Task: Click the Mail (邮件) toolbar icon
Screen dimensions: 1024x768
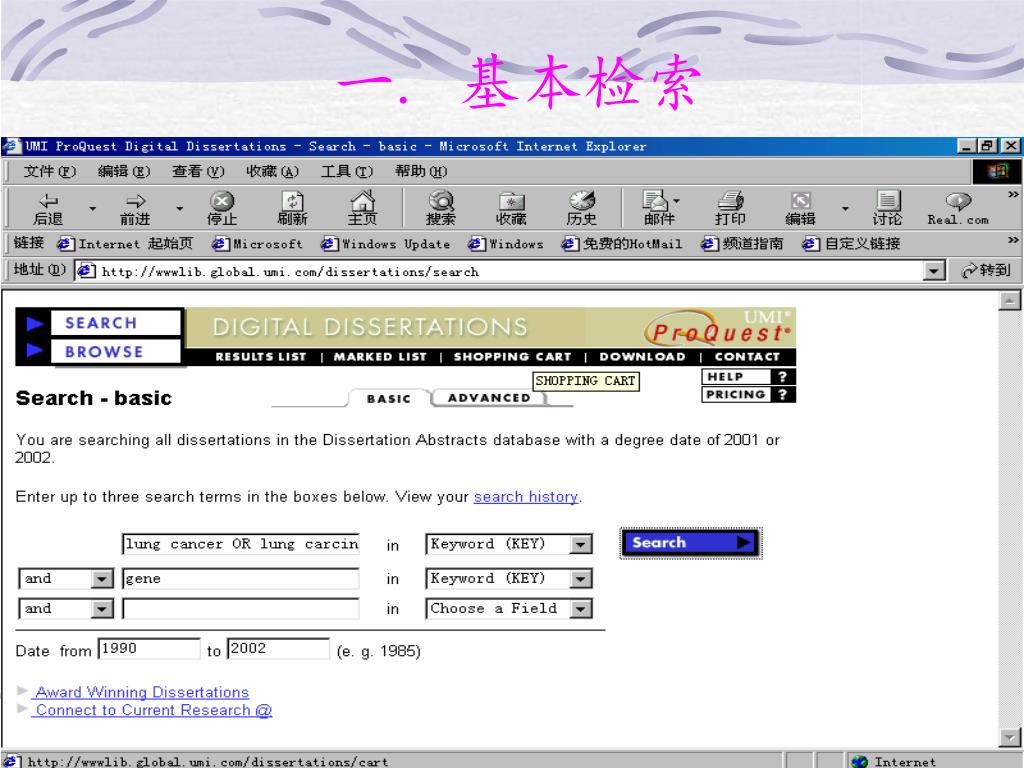Action: point(658,208)
